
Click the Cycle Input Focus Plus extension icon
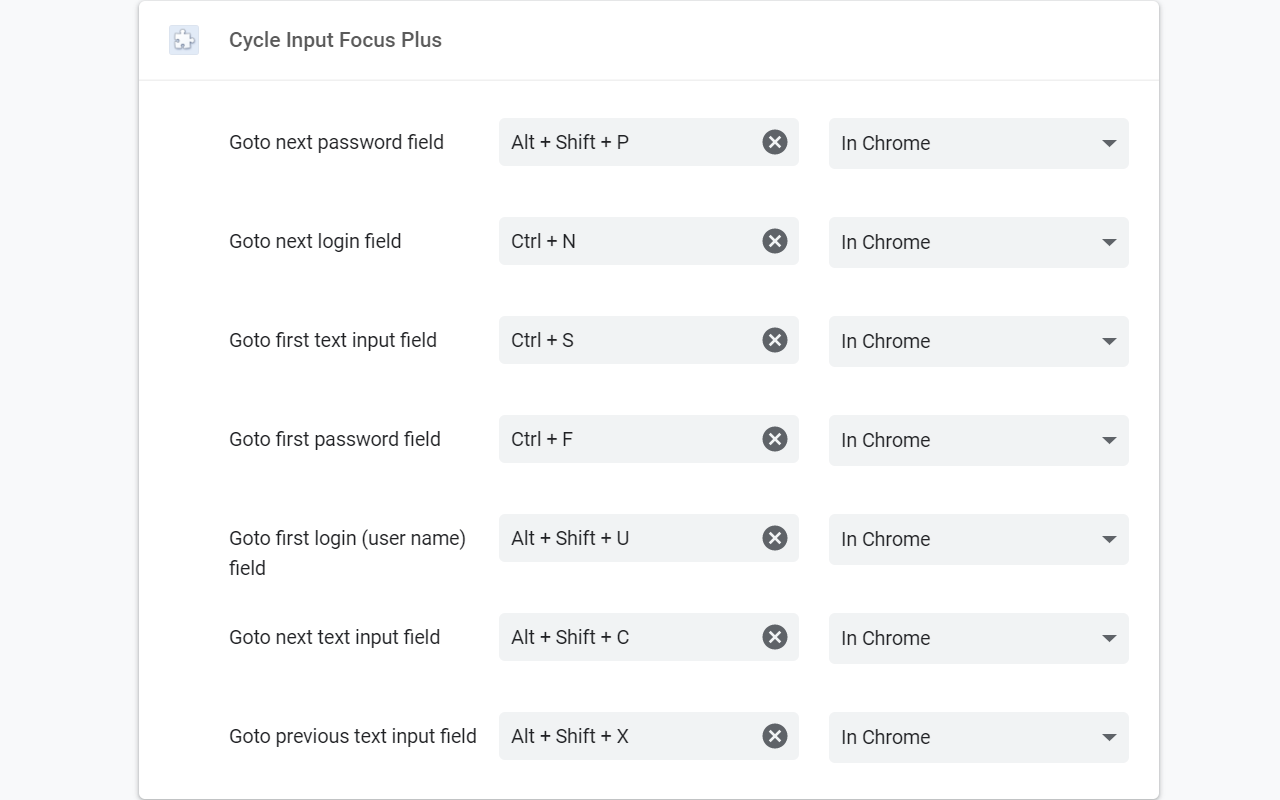tap(184, 40)
